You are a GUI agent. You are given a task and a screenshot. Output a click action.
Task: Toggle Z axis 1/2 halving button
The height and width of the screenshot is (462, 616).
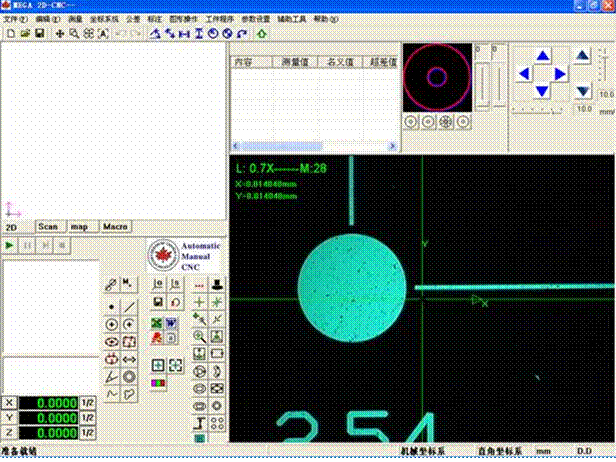[x=87, y=432]
